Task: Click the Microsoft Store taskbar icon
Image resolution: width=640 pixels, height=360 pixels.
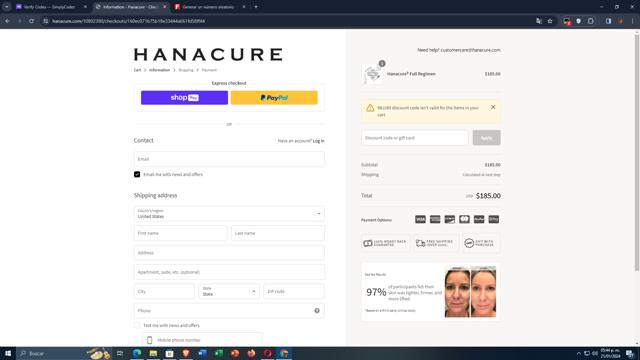Action: pyautogui.click(x=169, y=353)
